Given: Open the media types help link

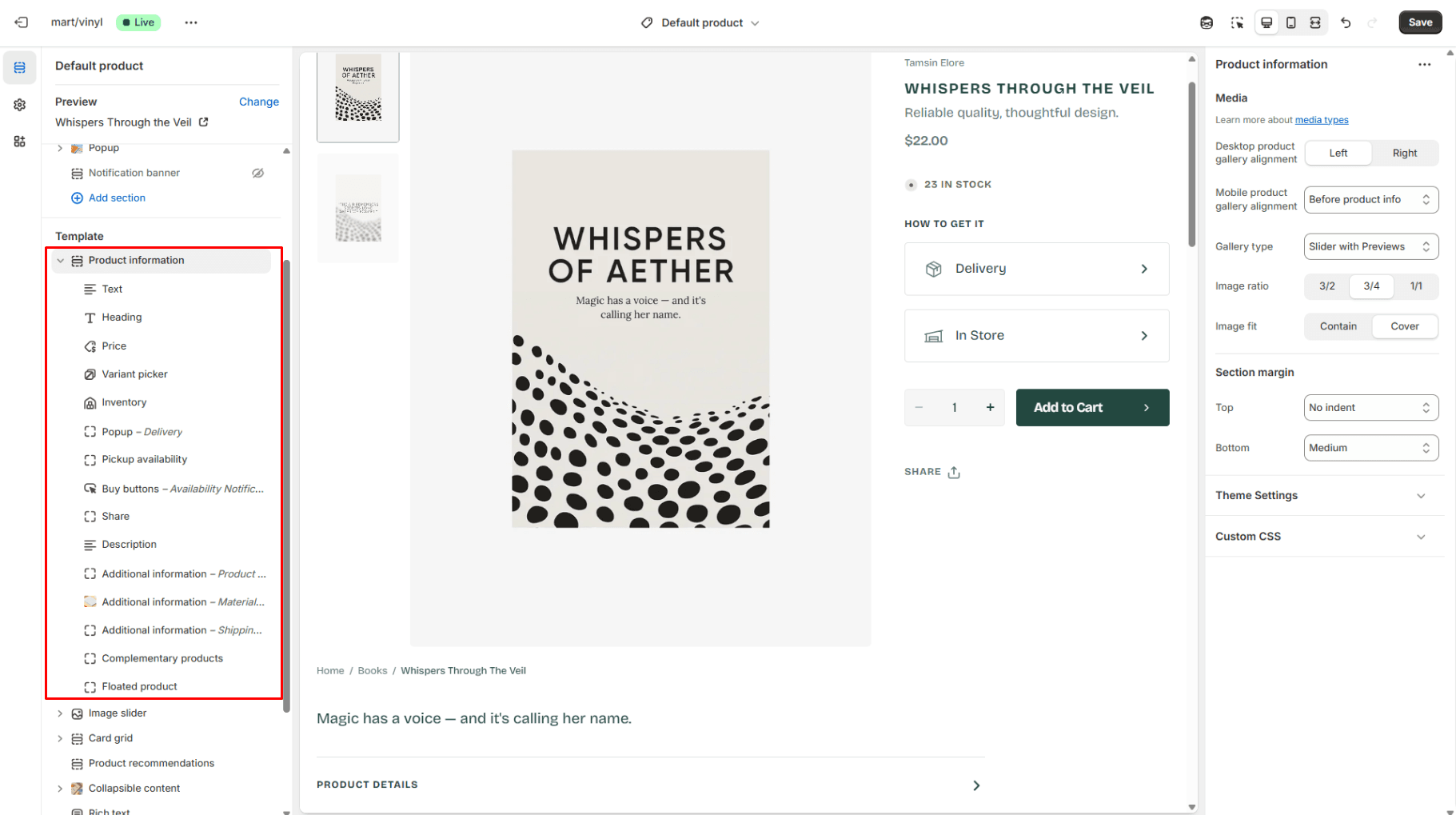Looking at the screenshot, I should pyautogui.click(x=1321, y=120).
